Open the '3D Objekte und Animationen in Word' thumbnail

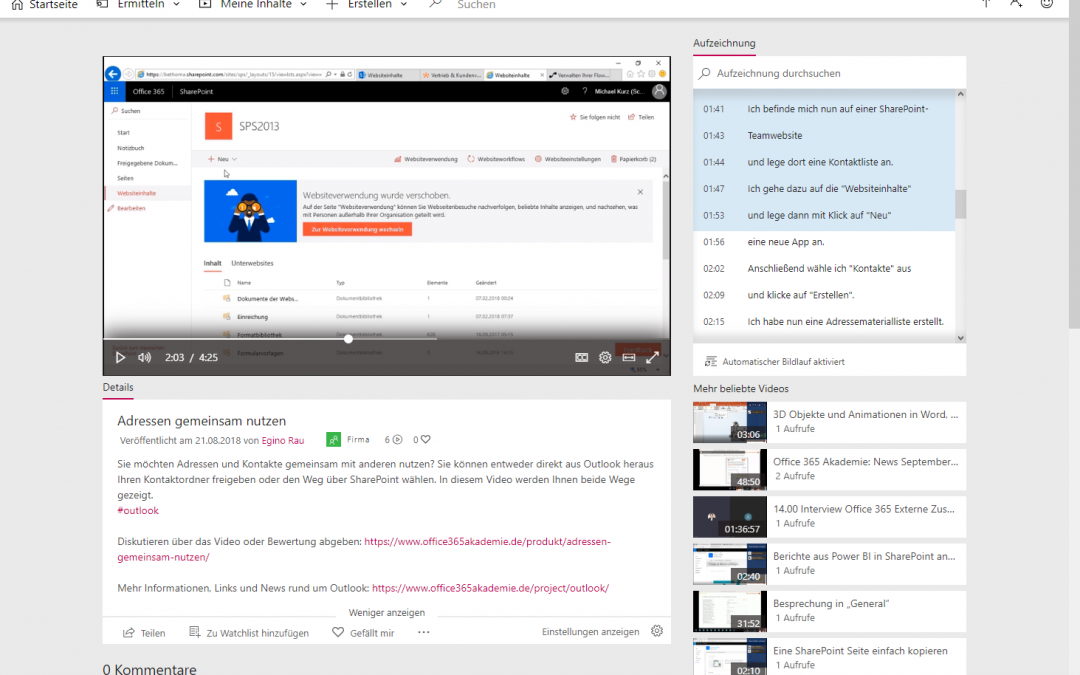[728, 423]
